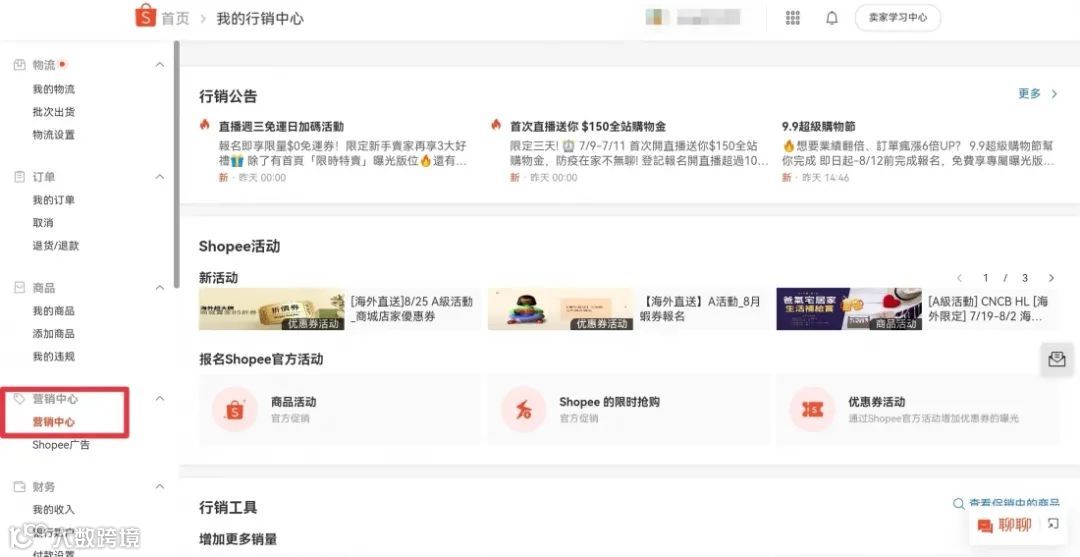Open 首次直播送你 $150全站購物金 announcement

click(x=588, y=127)
